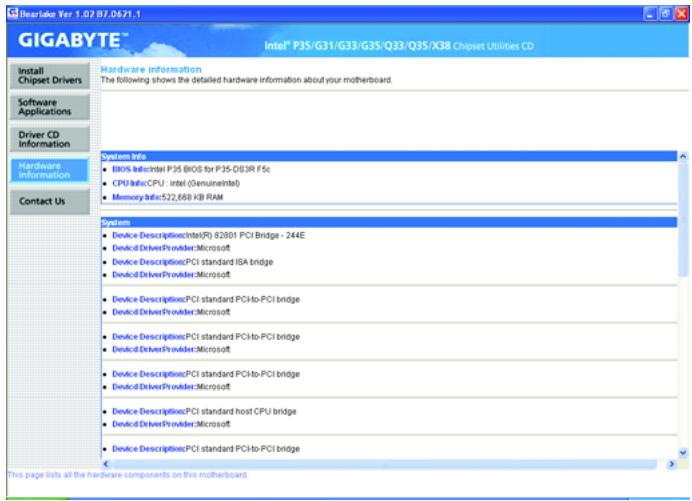Click Microsoft provider under ISA bridge

tap(171, 275)
